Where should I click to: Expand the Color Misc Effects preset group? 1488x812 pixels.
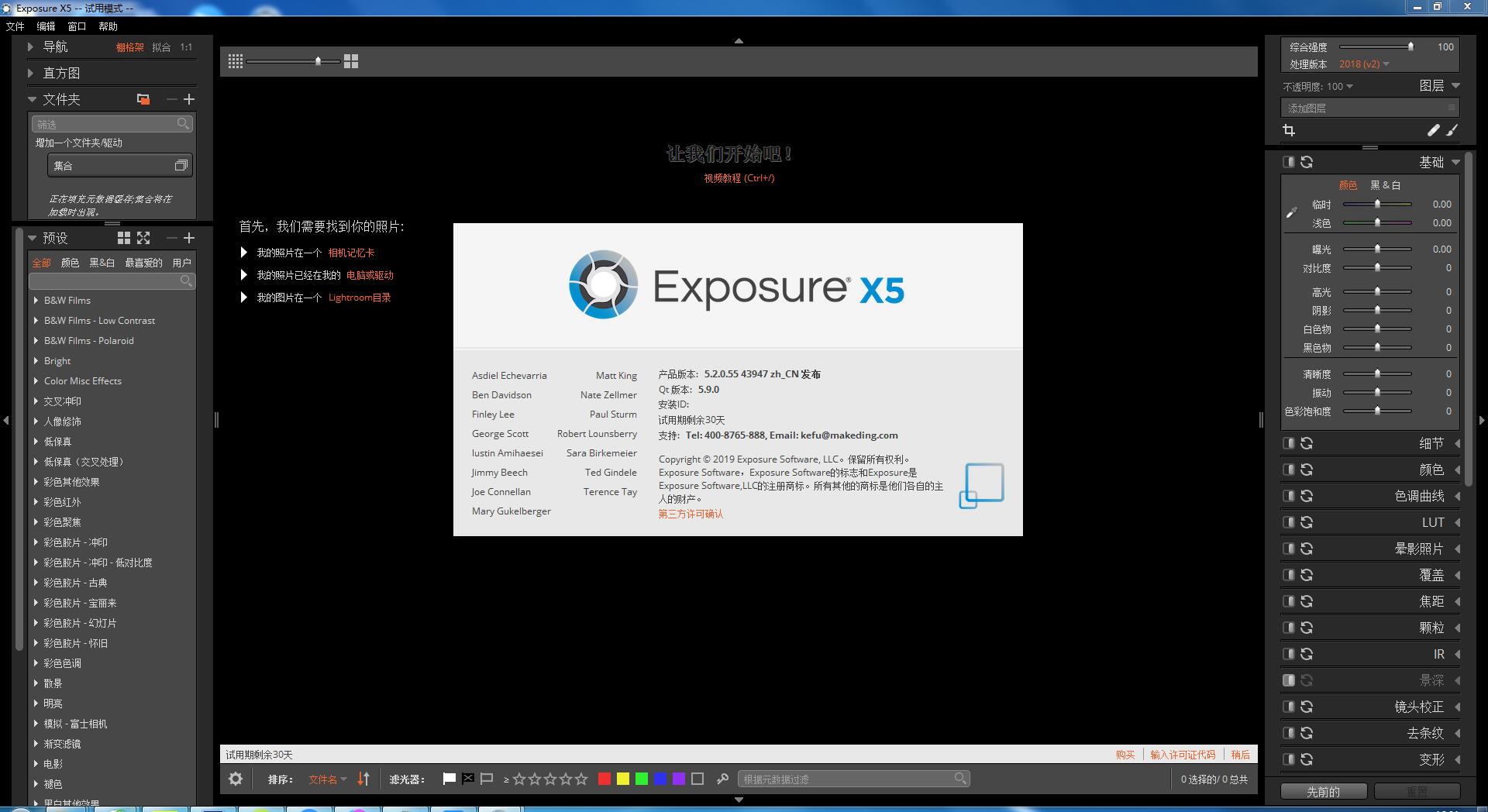pyautogui.click(x=36, y=380)
